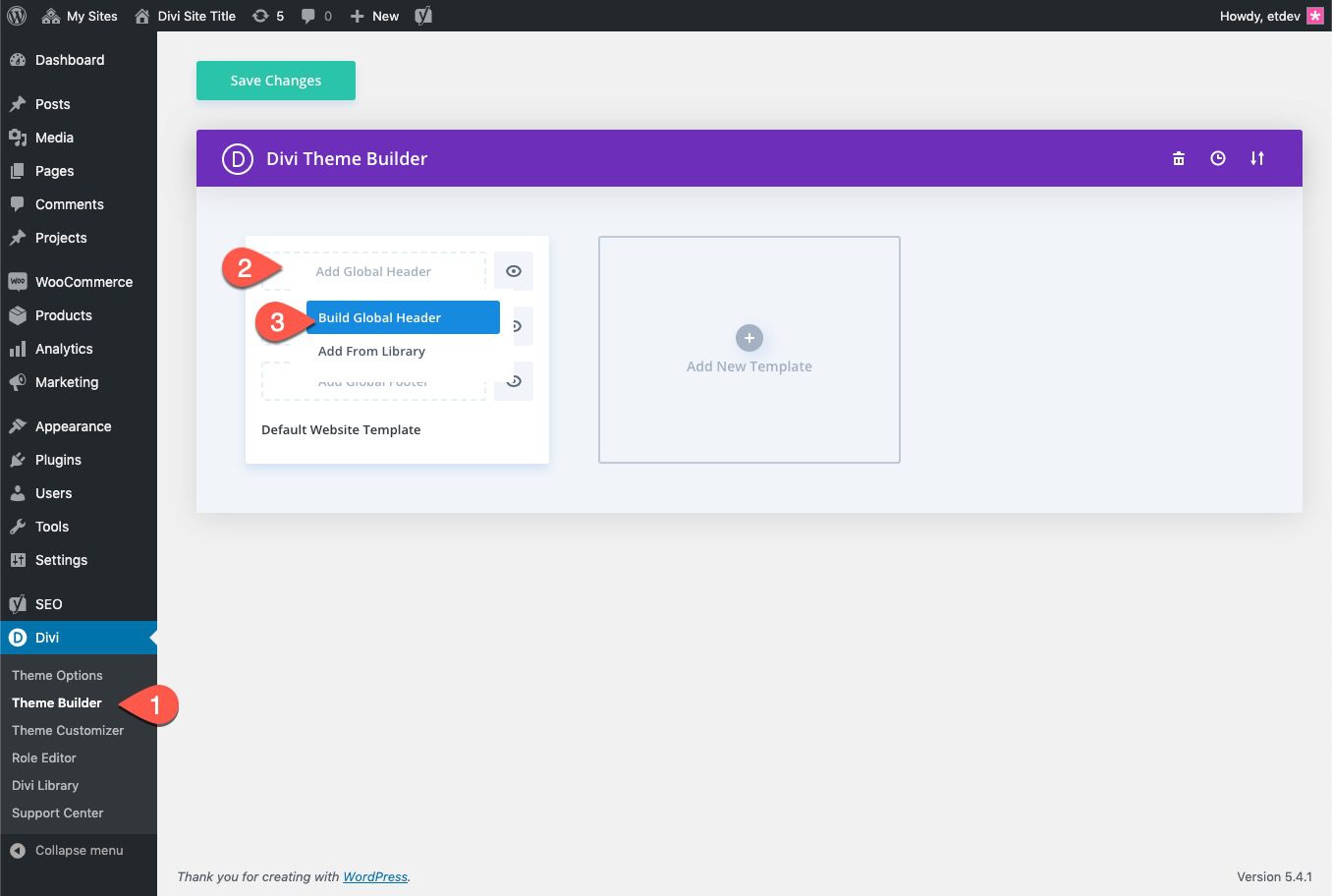Select Theme Options under Divi
This screenshot has width=1332, height=896.
tap(57, 675)
